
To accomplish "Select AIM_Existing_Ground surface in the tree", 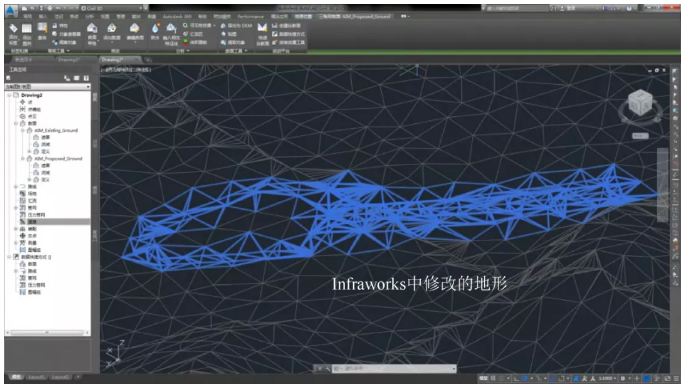I will [56, 130].
